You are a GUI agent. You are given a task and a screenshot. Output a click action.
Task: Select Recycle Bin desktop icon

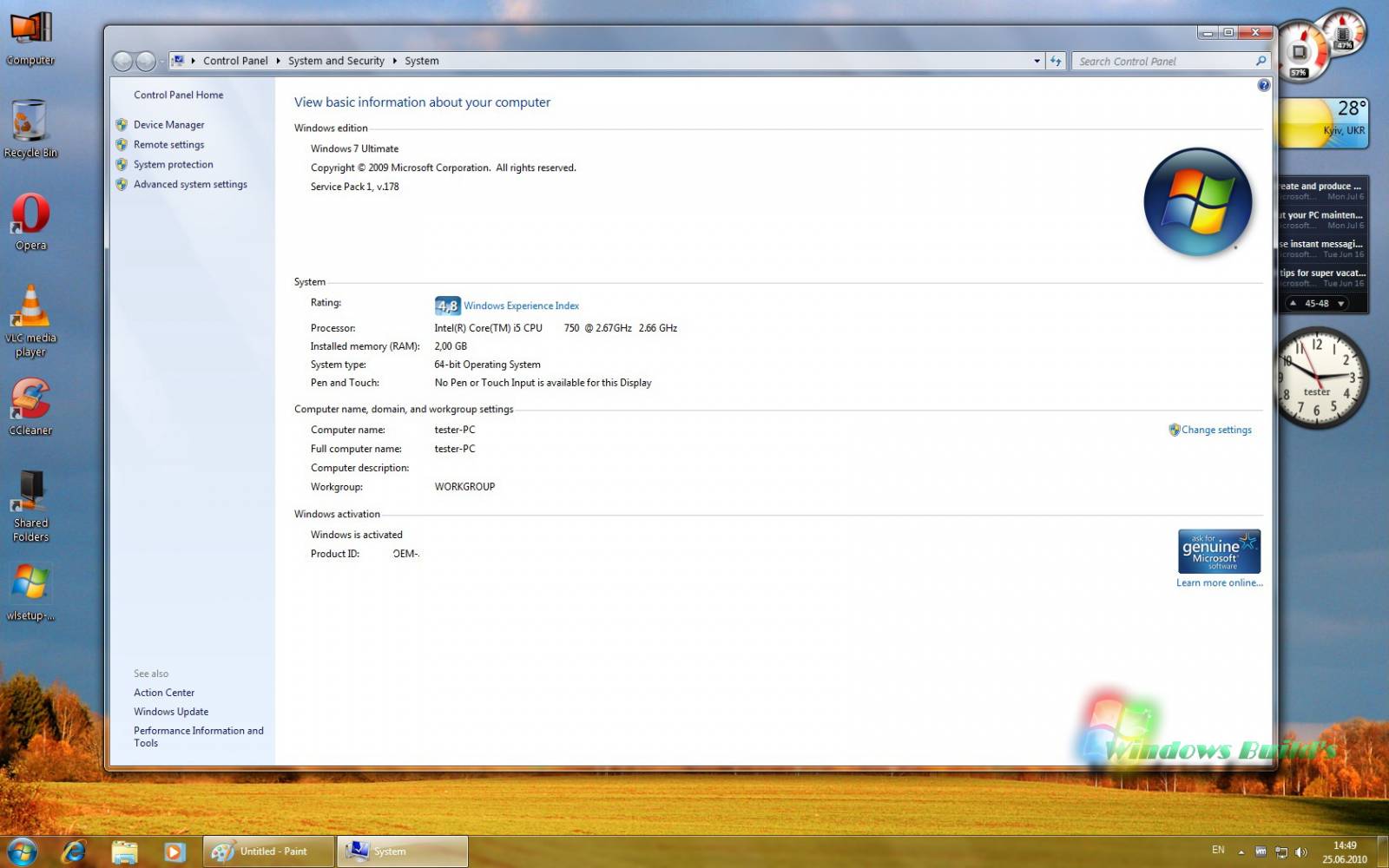30,128
